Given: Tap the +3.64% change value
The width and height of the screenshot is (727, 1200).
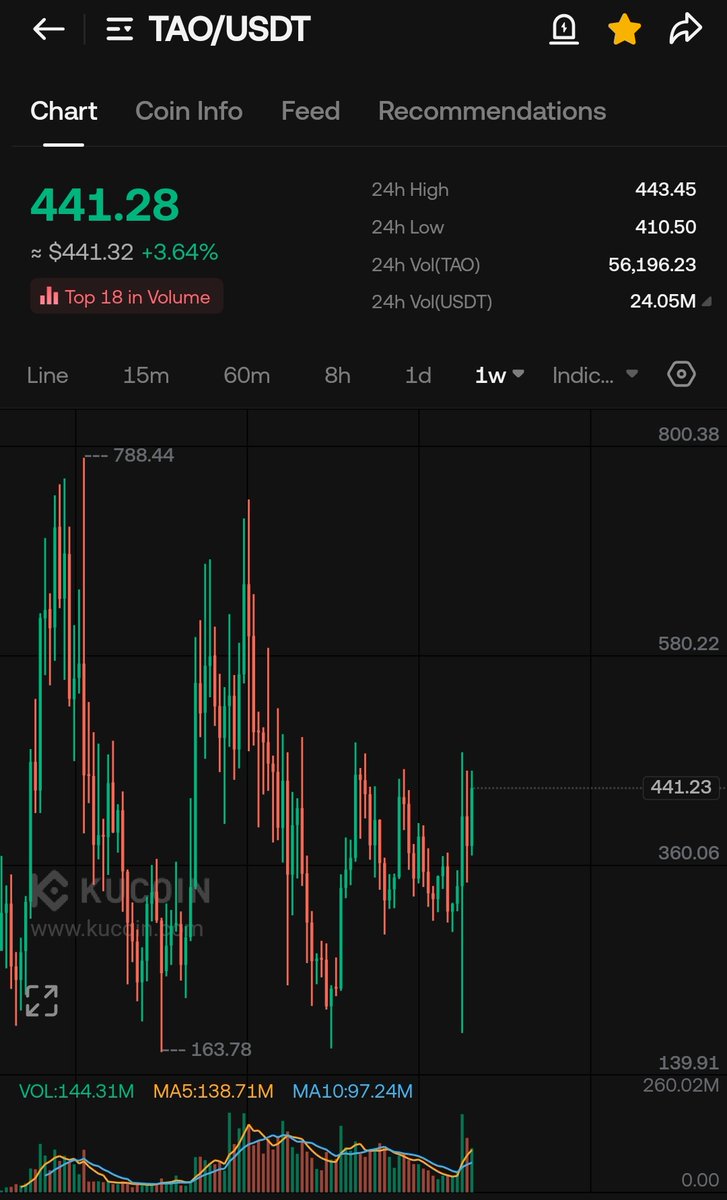Looking at the screenshot, I should pos(180,252).
